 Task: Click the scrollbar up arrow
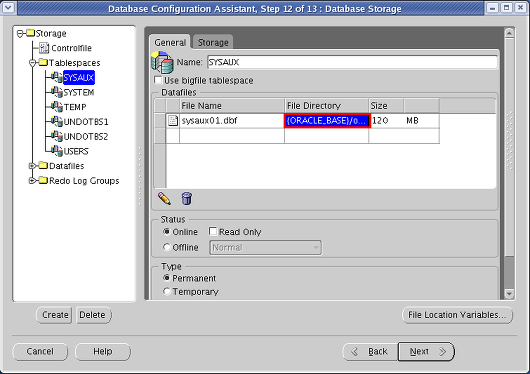click(x=509, y=32)
